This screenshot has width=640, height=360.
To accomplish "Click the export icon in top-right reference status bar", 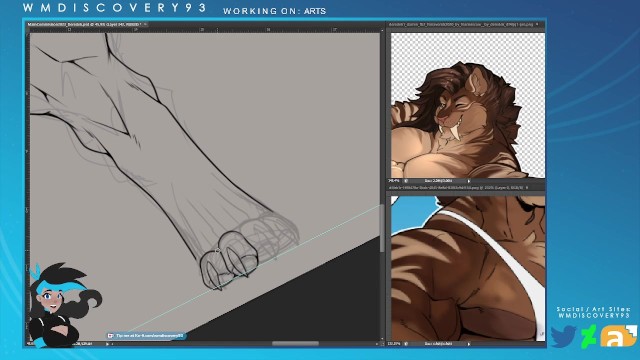I will [x=406, y=181].
